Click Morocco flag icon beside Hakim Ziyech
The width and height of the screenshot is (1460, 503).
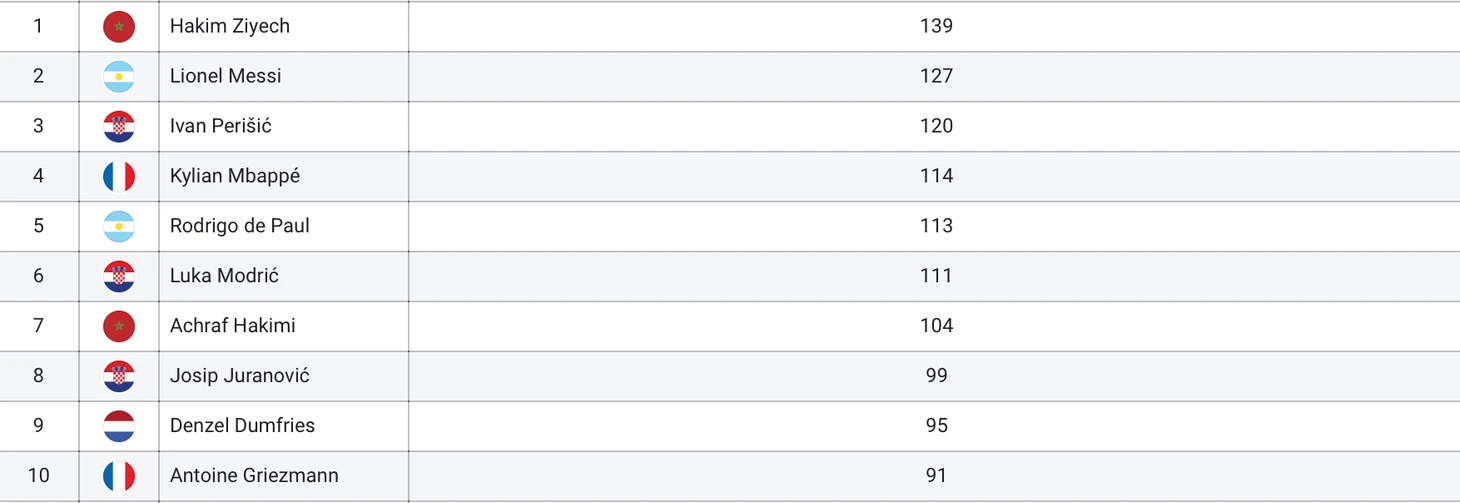[119, 26]
